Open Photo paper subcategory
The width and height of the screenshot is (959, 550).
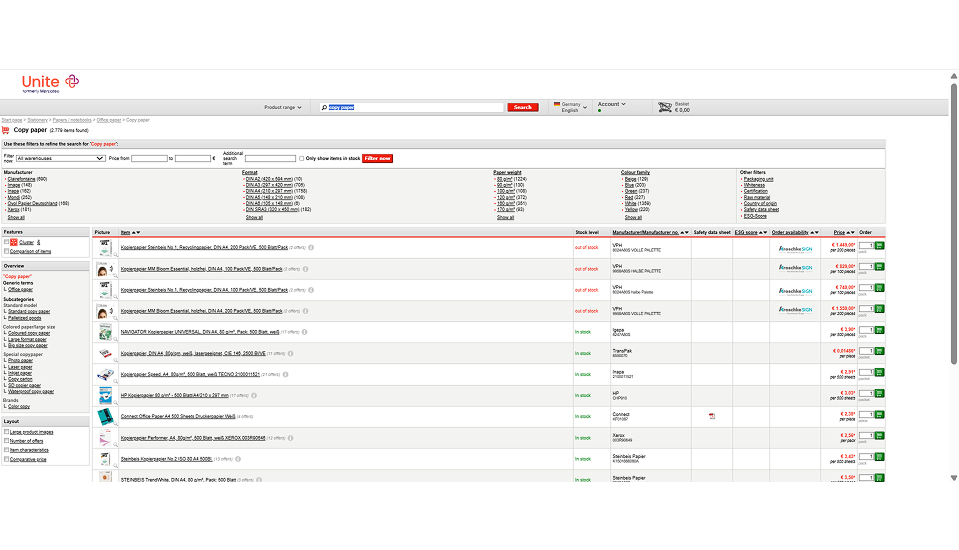click(x=20, y=360)
